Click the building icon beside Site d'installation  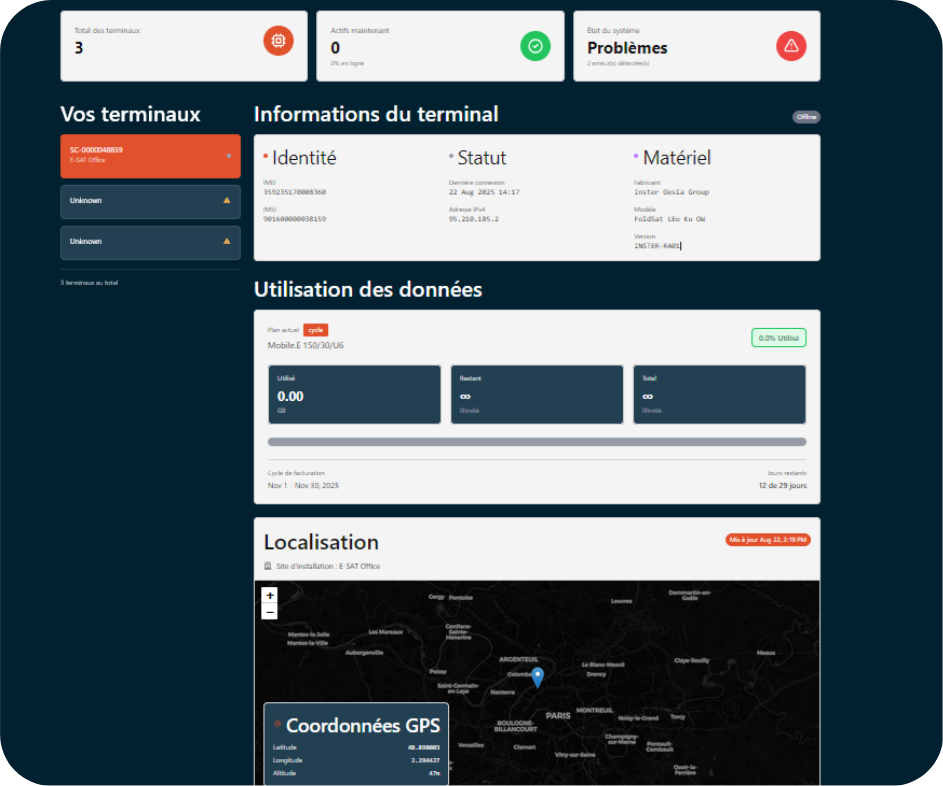click(268, 566)
